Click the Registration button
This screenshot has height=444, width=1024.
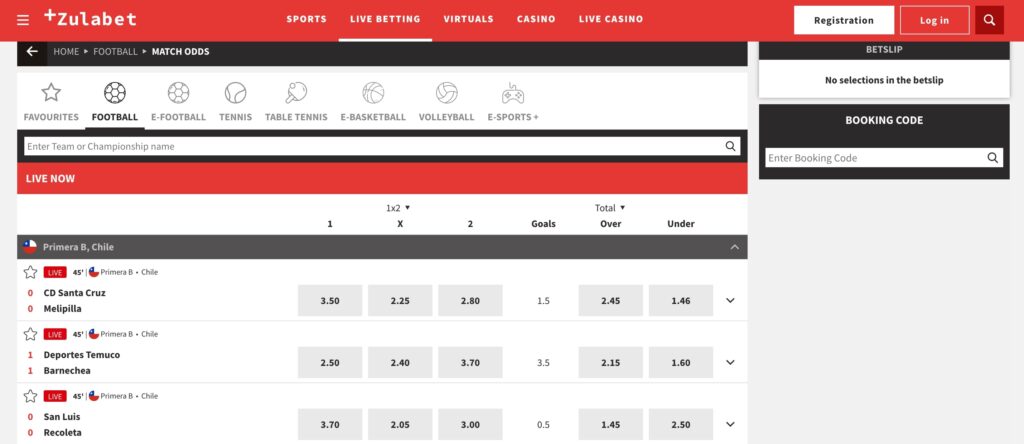tap(844, 20)
